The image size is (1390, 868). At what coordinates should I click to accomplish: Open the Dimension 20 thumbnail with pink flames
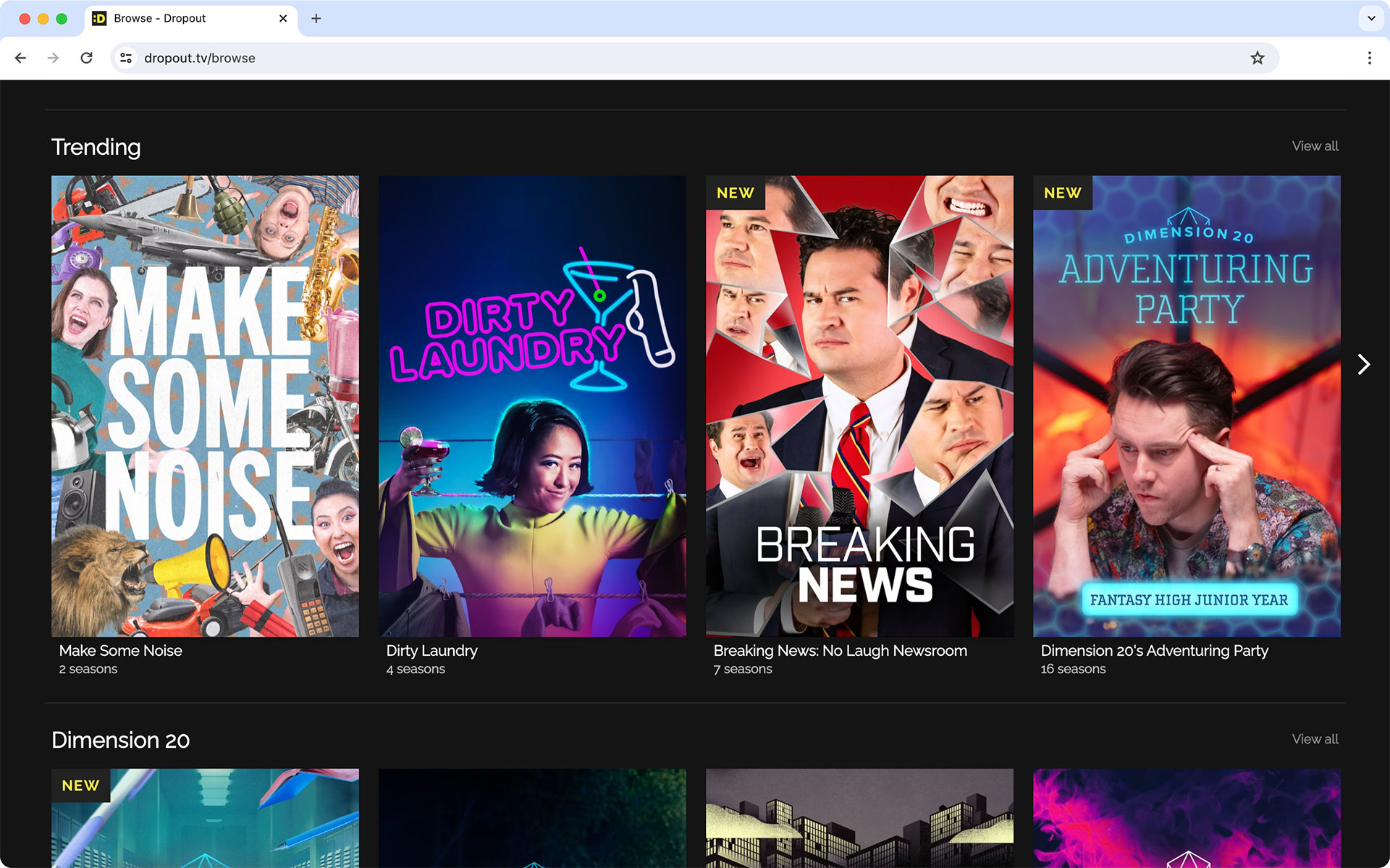[1187, 818]
